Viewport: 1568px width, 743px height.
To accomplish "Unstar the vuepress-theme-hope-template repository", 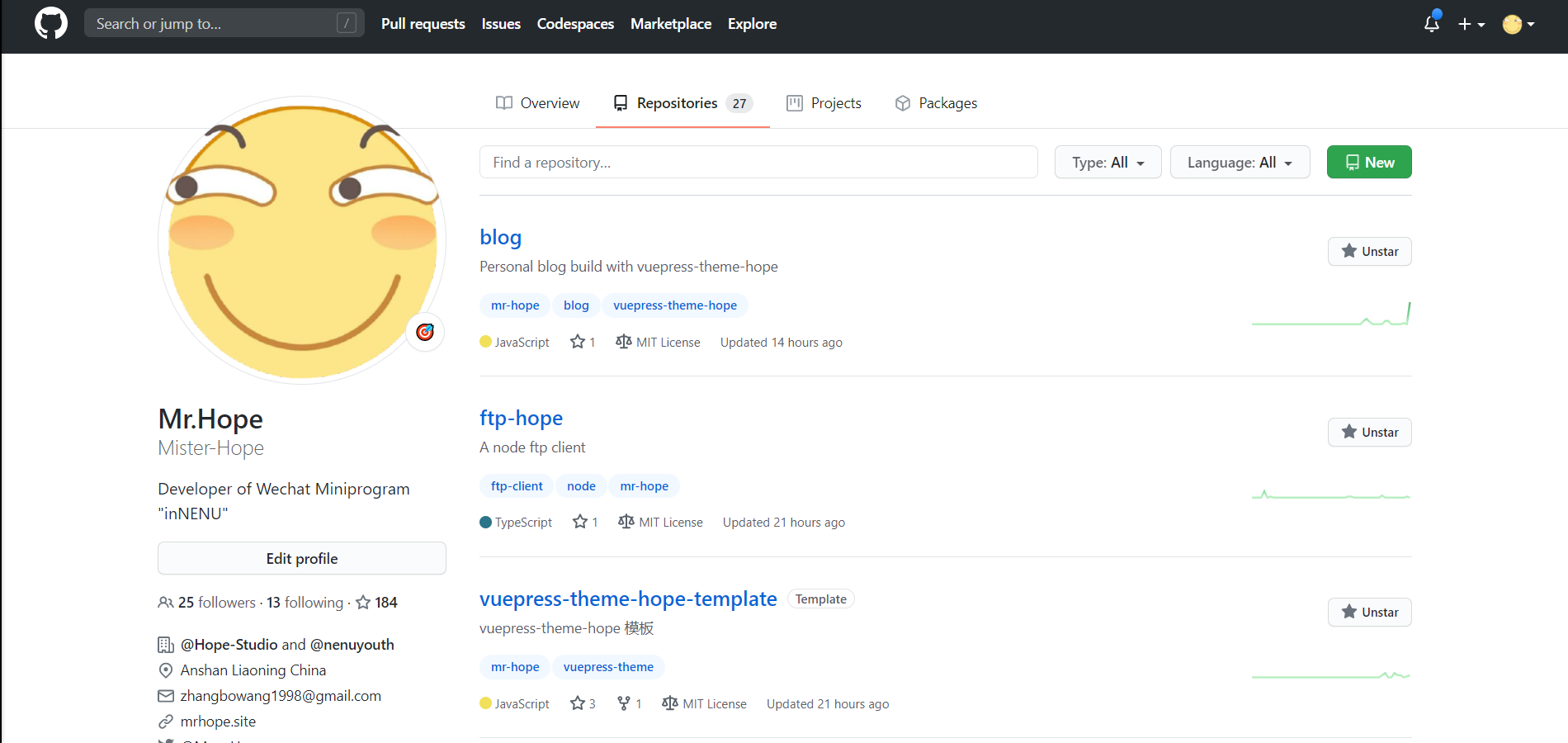I will pos(1369,613).
